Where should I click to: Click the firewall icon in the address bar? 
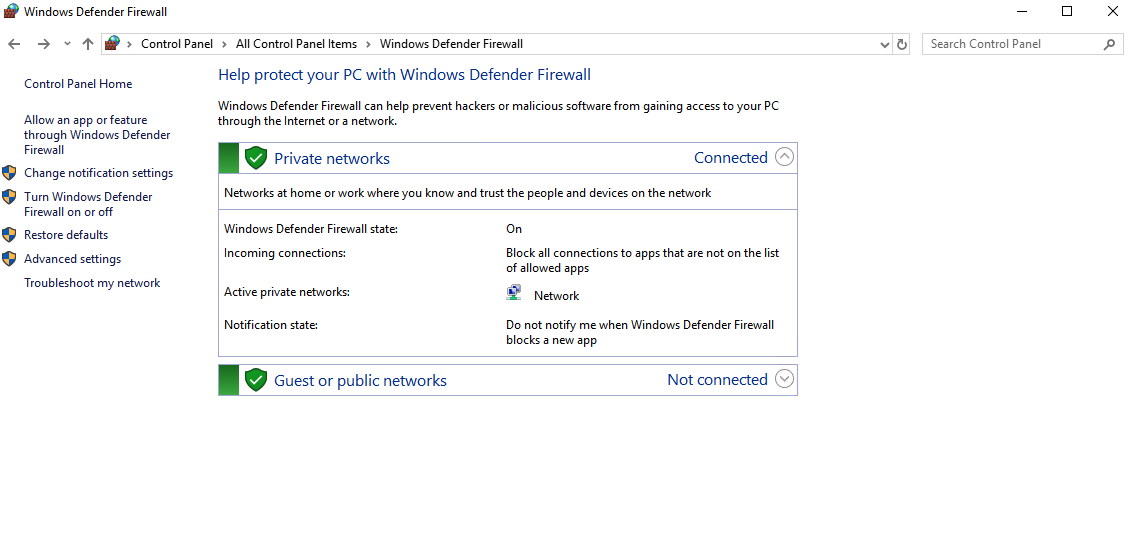tap(112, 43)
